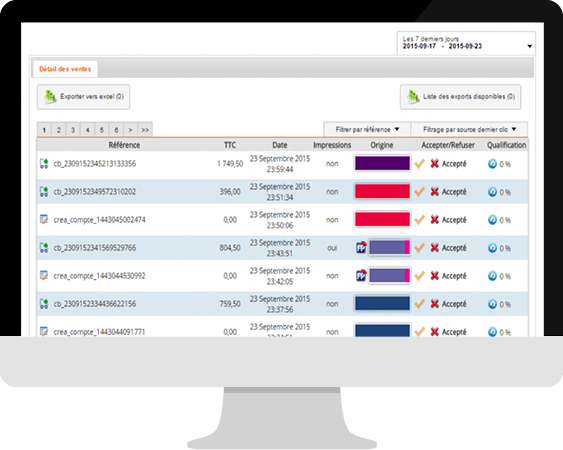The height and width of the screenshot is (450, 563).
Task: Click the cart icon beside cb_2309152345213133356
Action: pos(44,164)
